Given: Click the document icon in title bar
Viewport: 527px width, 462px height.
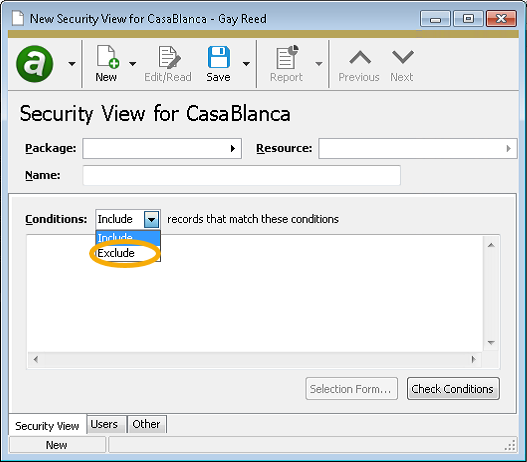Looking at the screenshot, I should click(x=18, y=18).
